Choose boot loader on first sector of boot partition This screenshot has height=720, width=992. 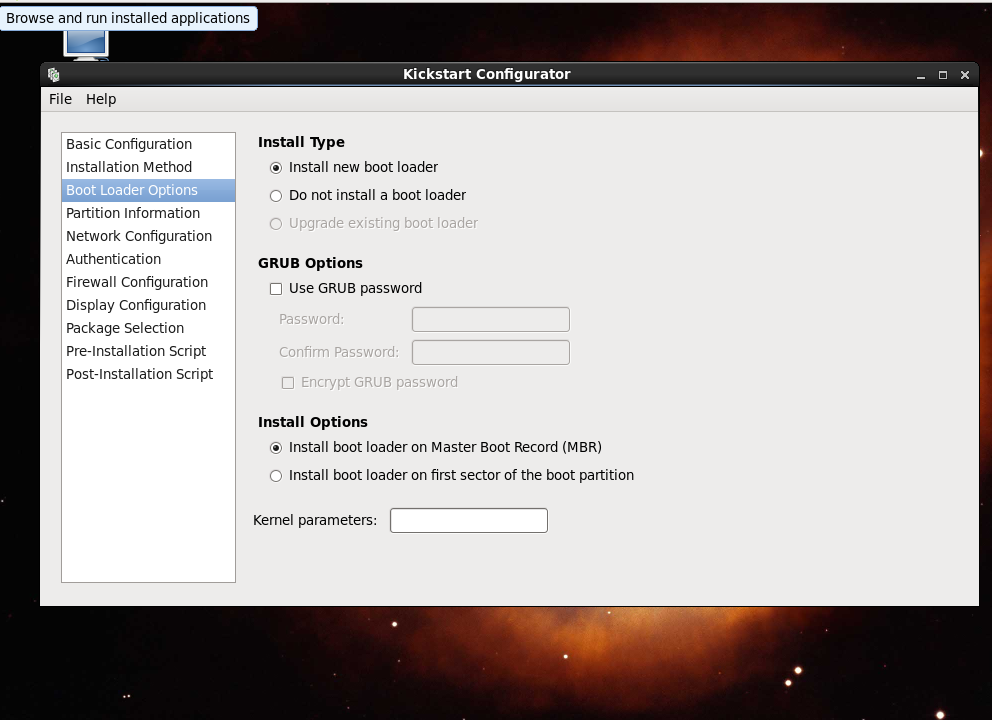point(276,476)
